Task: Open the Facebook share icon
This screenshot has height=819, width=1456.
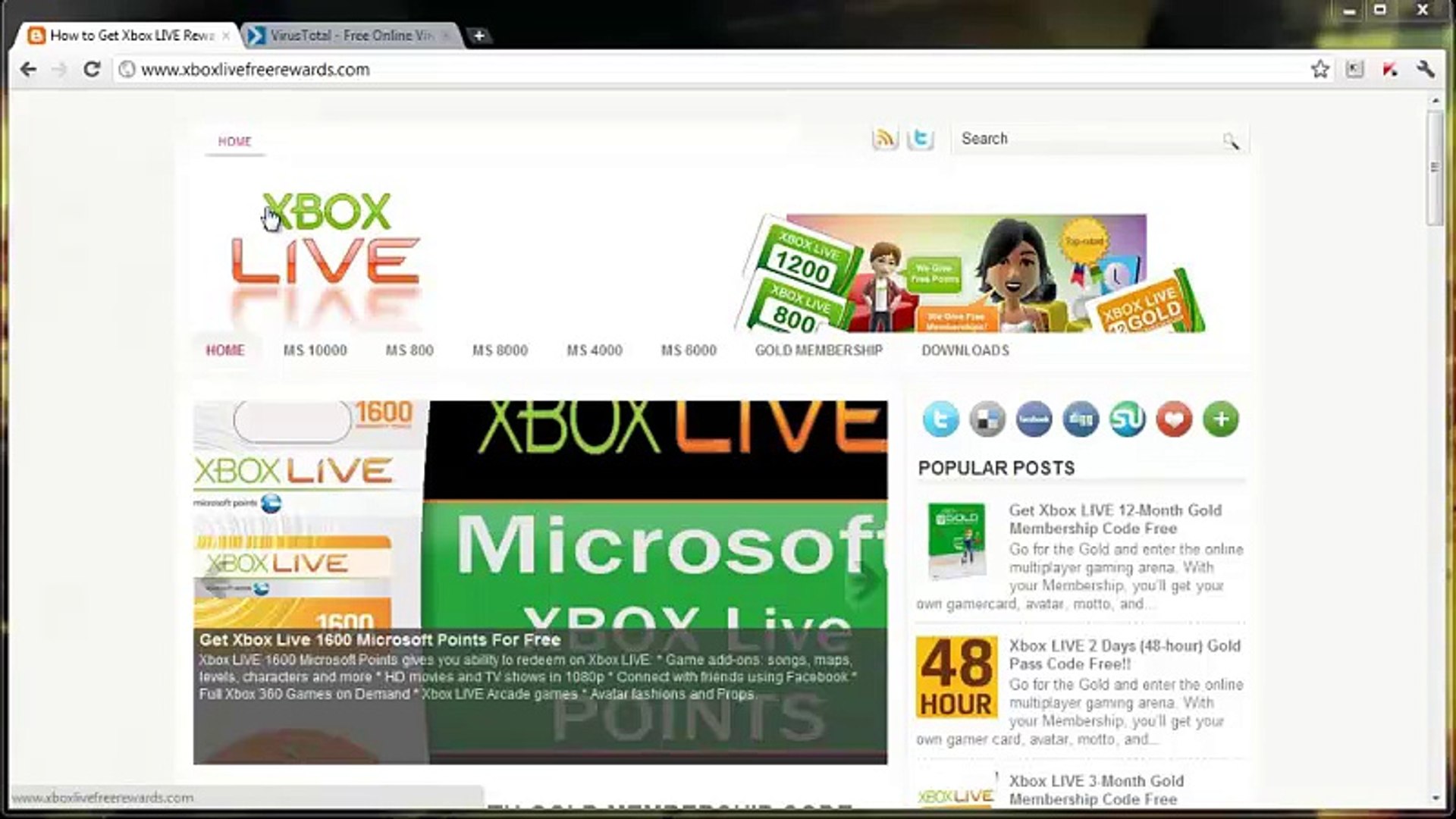Action: [1034, 419]
